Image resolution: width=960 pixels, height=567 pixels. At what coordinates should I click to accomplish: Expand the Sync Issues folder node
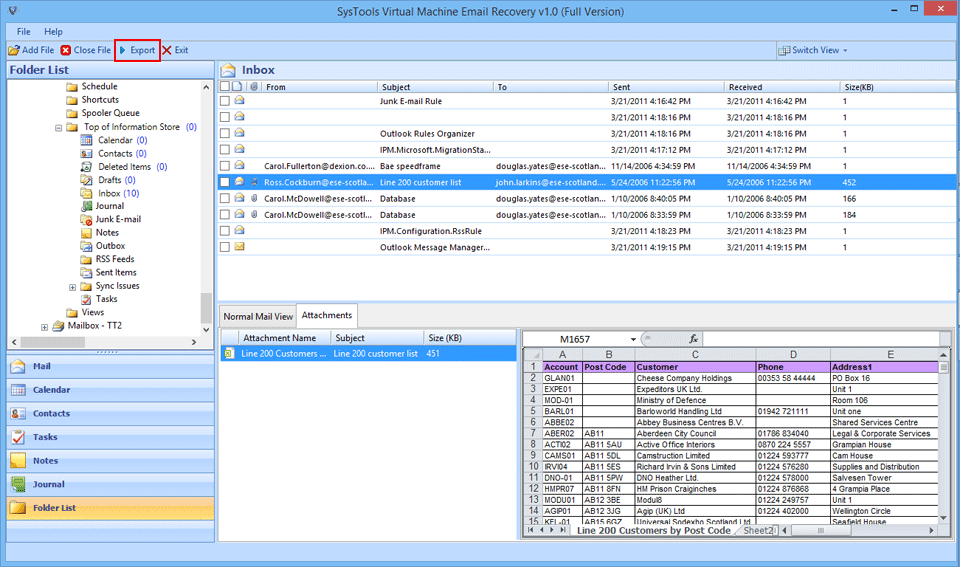click(x=72, y=287)
